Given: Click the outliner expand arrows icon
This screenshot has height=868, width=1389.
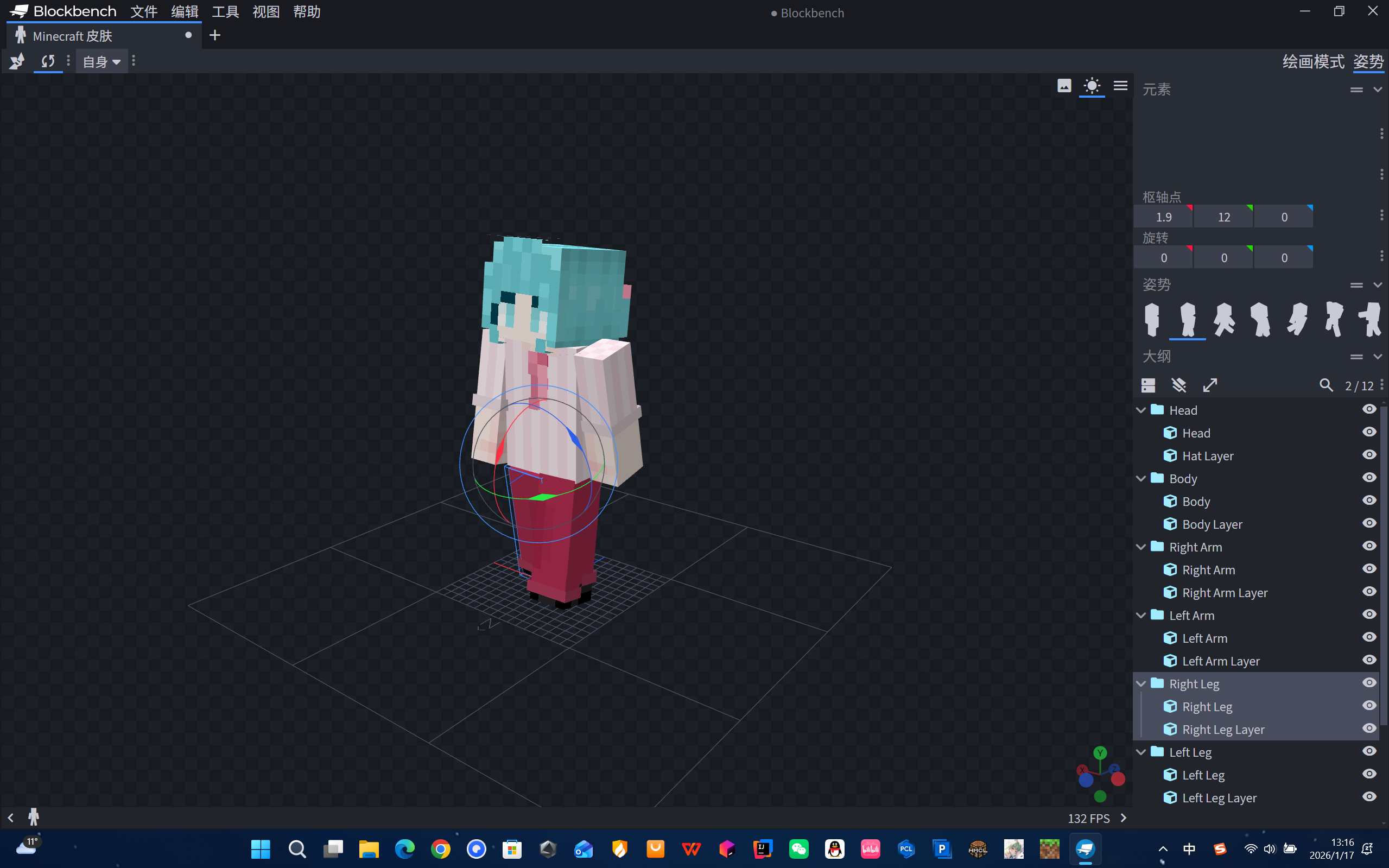Looking at the screenshot, I should 1210,385.
